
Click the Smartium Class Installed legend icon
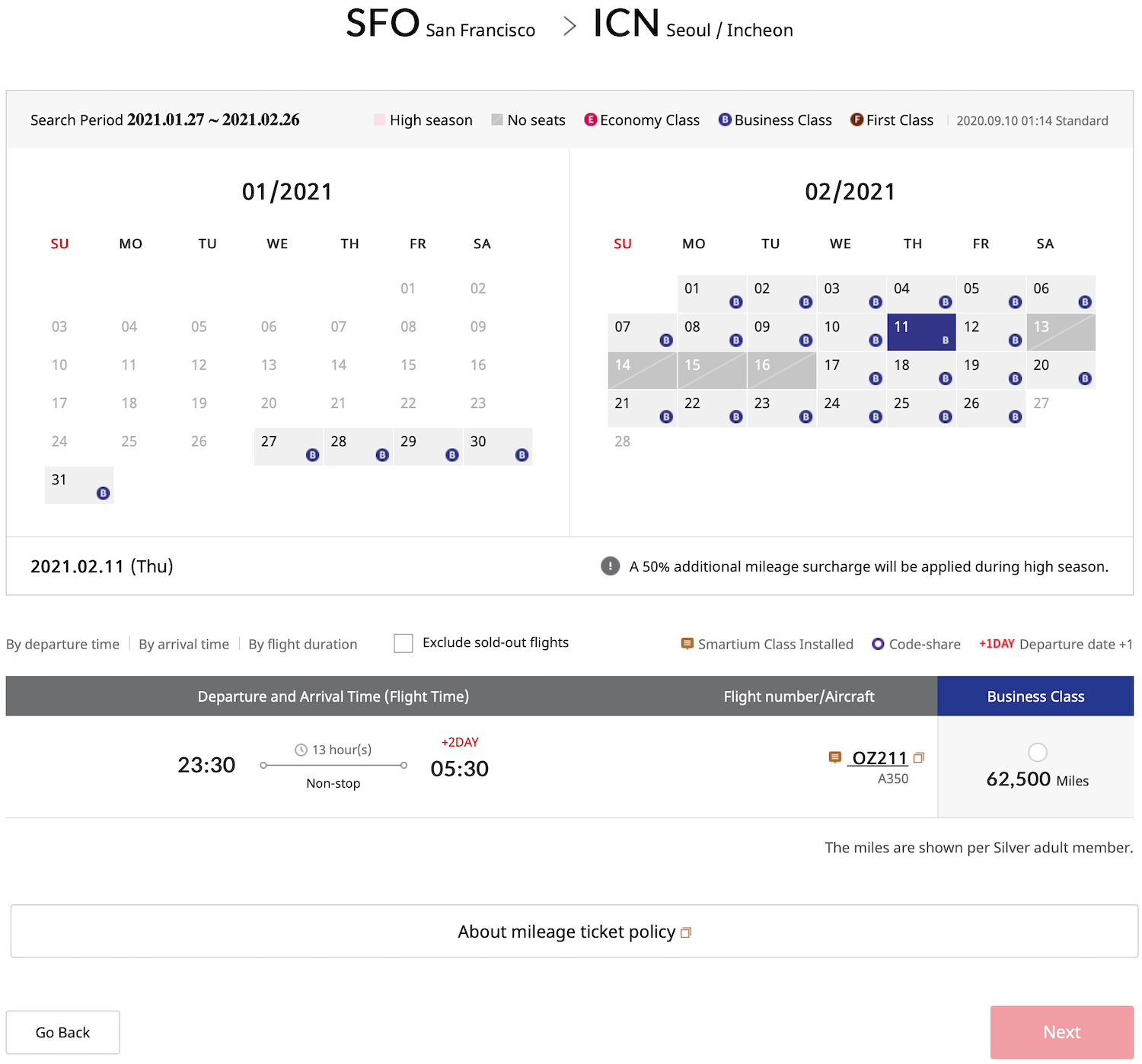point(686,644)
